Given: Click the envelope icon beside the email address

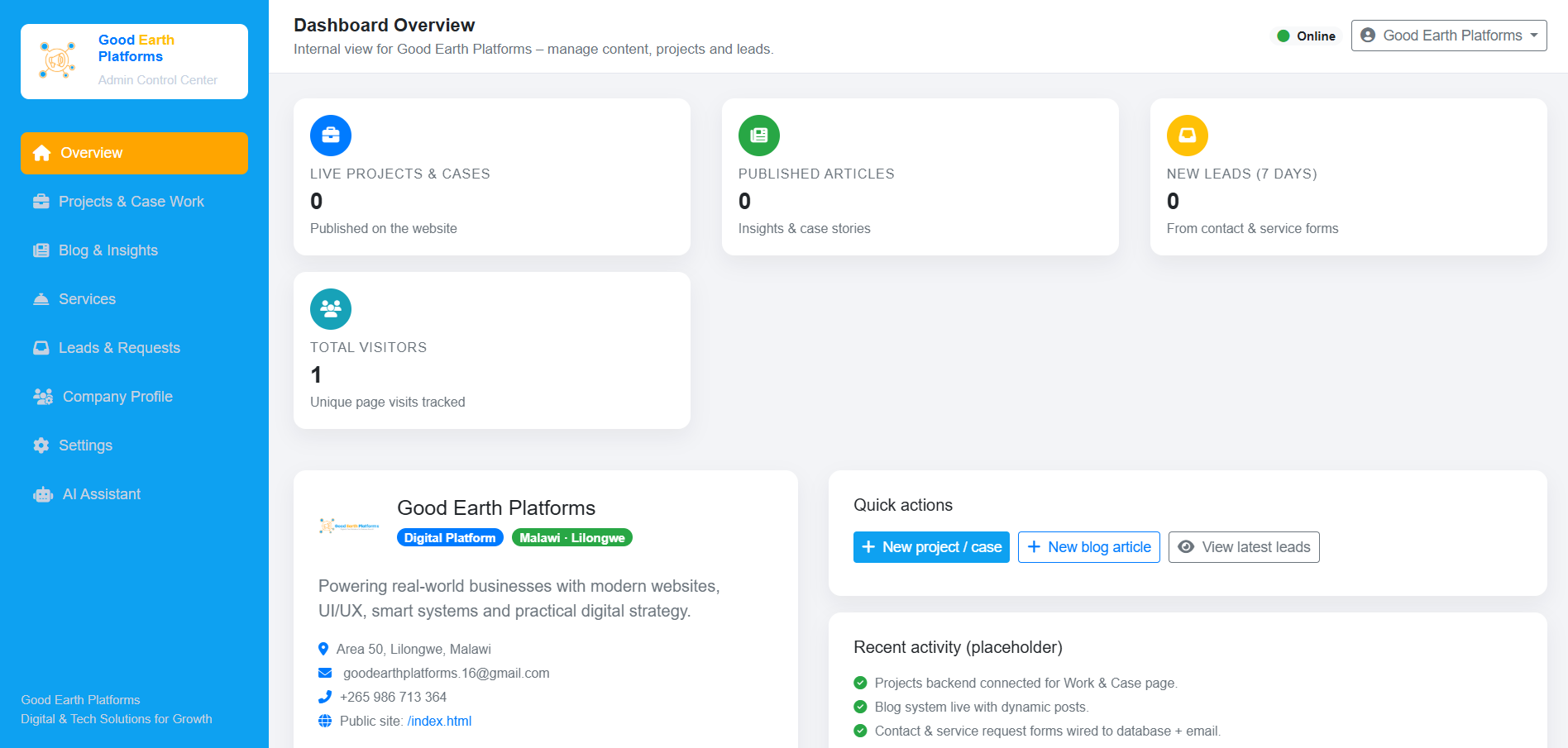Looking at the screenshot, I should click(325, 673).
